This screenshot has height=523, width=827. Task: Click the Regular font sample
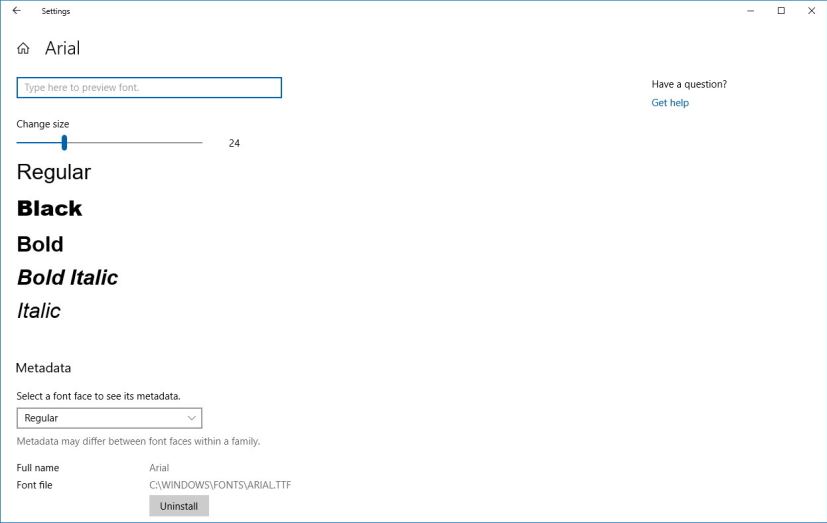point(54,172)
